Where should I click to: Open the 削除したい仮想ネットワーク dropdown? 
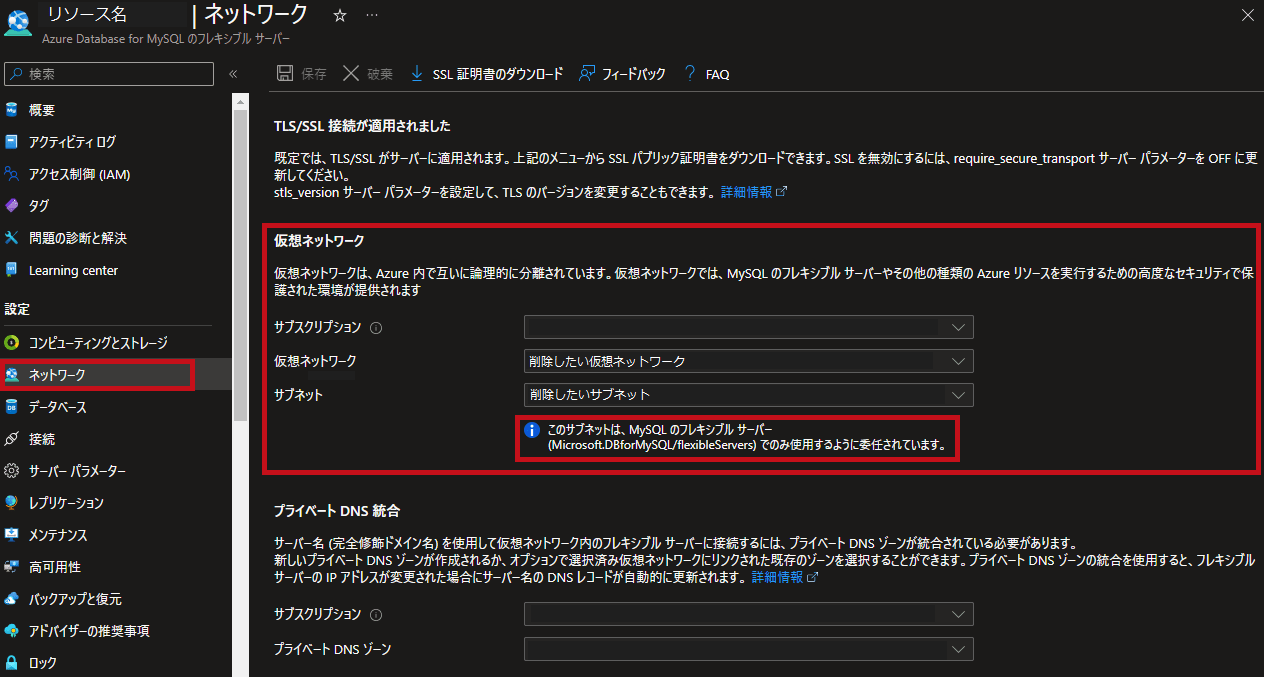pos(748,361)
